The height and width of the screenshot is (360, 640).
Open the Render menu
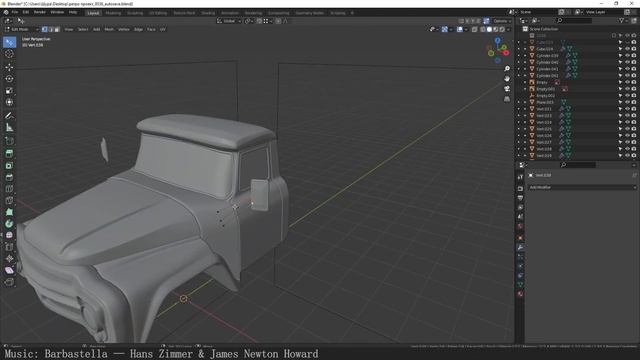pyautogui.click(x=40, y=12)
